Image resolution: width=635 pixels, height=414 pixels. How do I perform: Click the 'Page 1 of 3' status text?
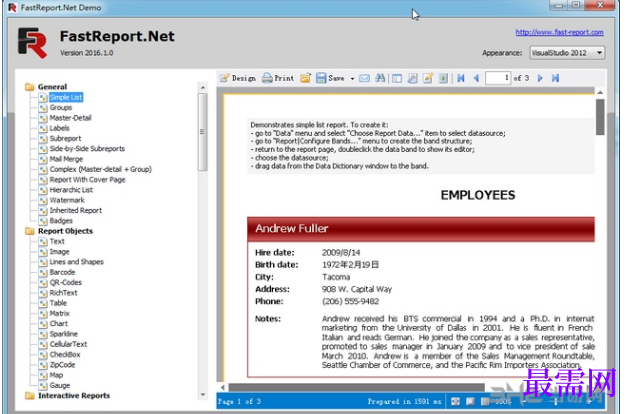click(239, 401)
